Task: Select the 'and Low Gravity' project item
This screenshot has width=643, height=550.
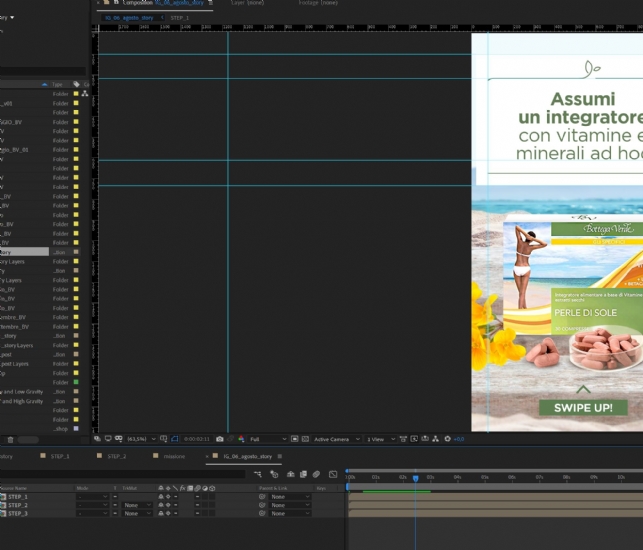Action: [x=23, y=392]
